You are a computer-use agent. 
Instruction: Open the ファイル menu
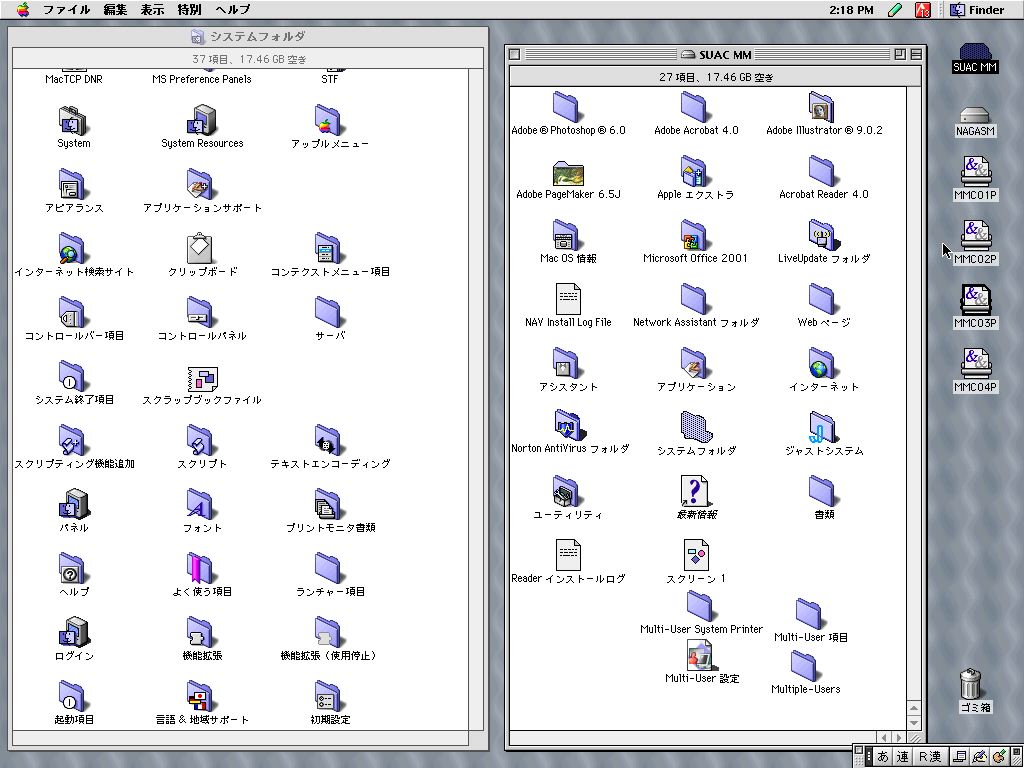click(x=66, y=9)
